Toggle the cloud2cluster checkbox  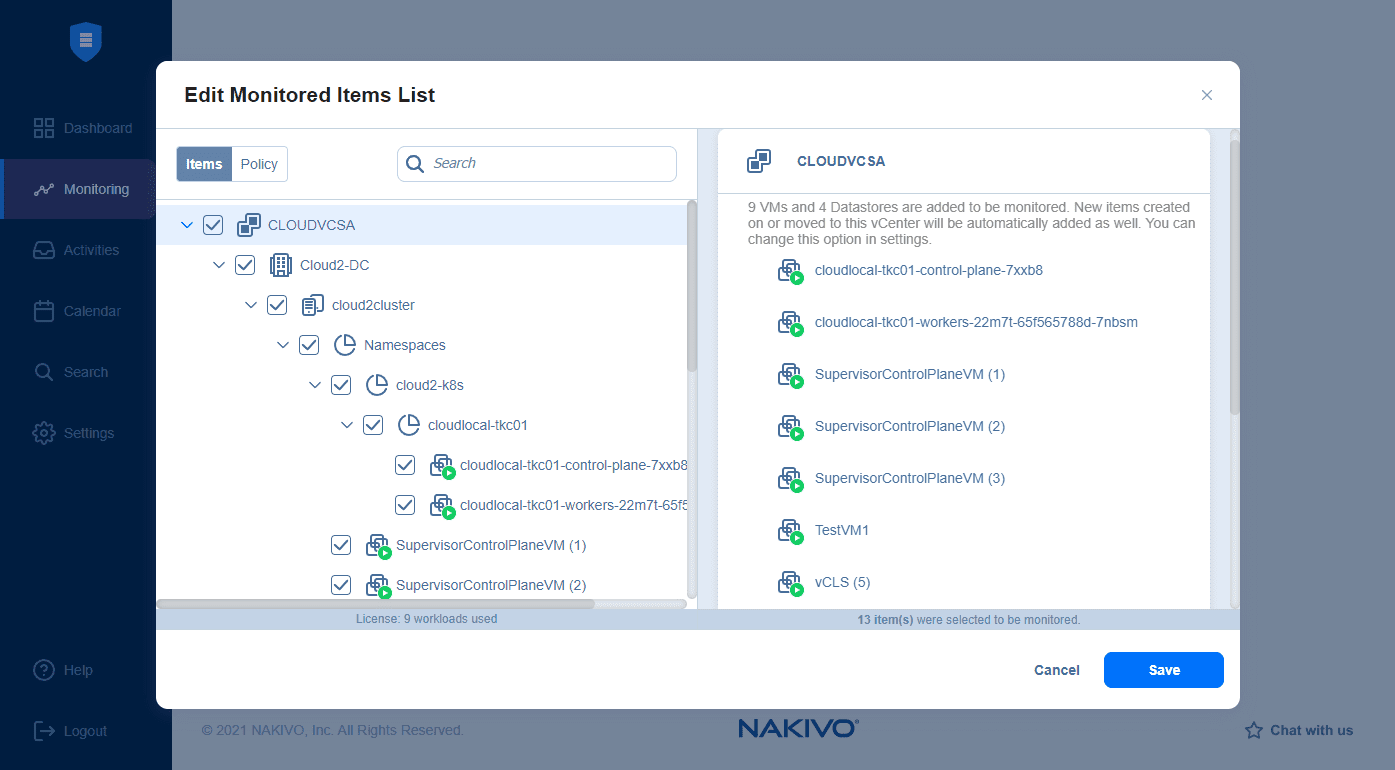coord(277,305)
